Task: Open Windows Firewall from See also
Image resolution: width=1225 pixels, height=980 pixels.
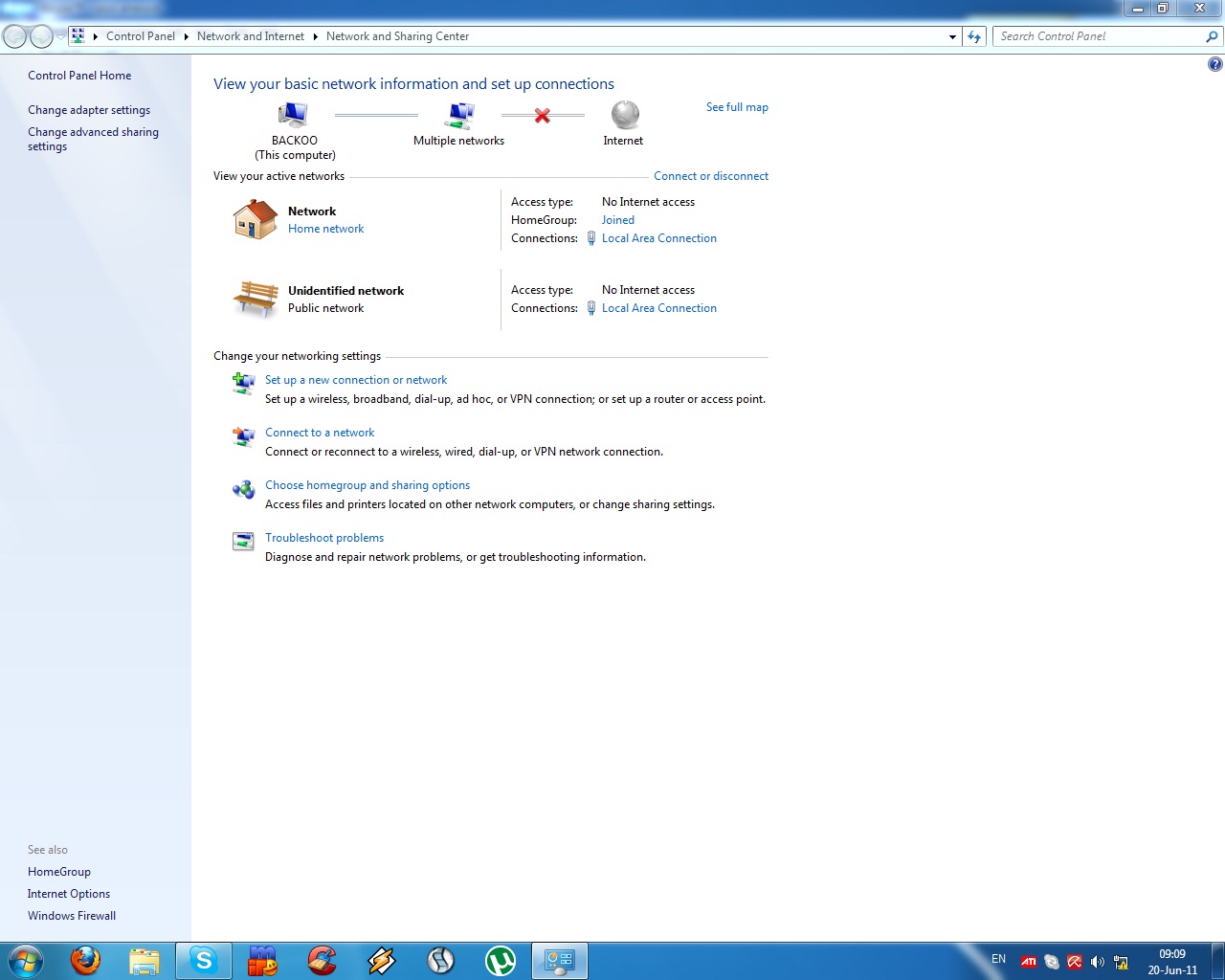Action: click(72, 916)
